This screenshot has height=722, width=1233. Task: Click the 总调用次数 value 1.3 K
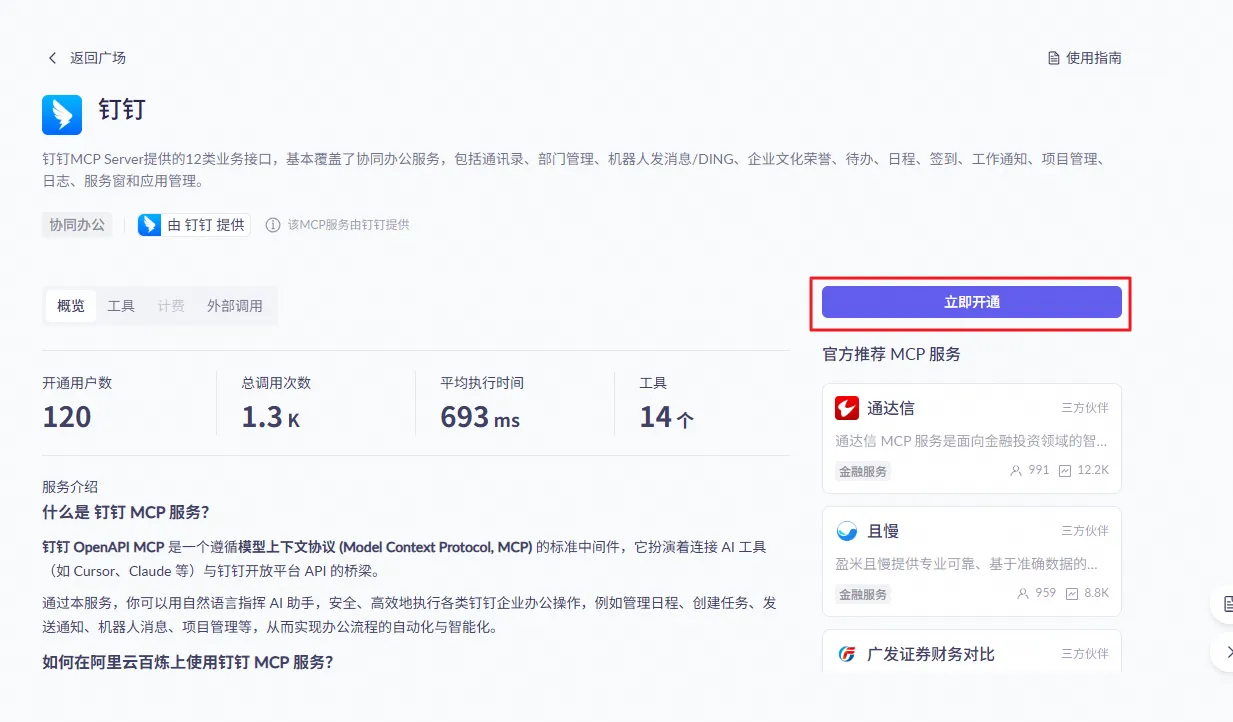(x=270, y=417)
